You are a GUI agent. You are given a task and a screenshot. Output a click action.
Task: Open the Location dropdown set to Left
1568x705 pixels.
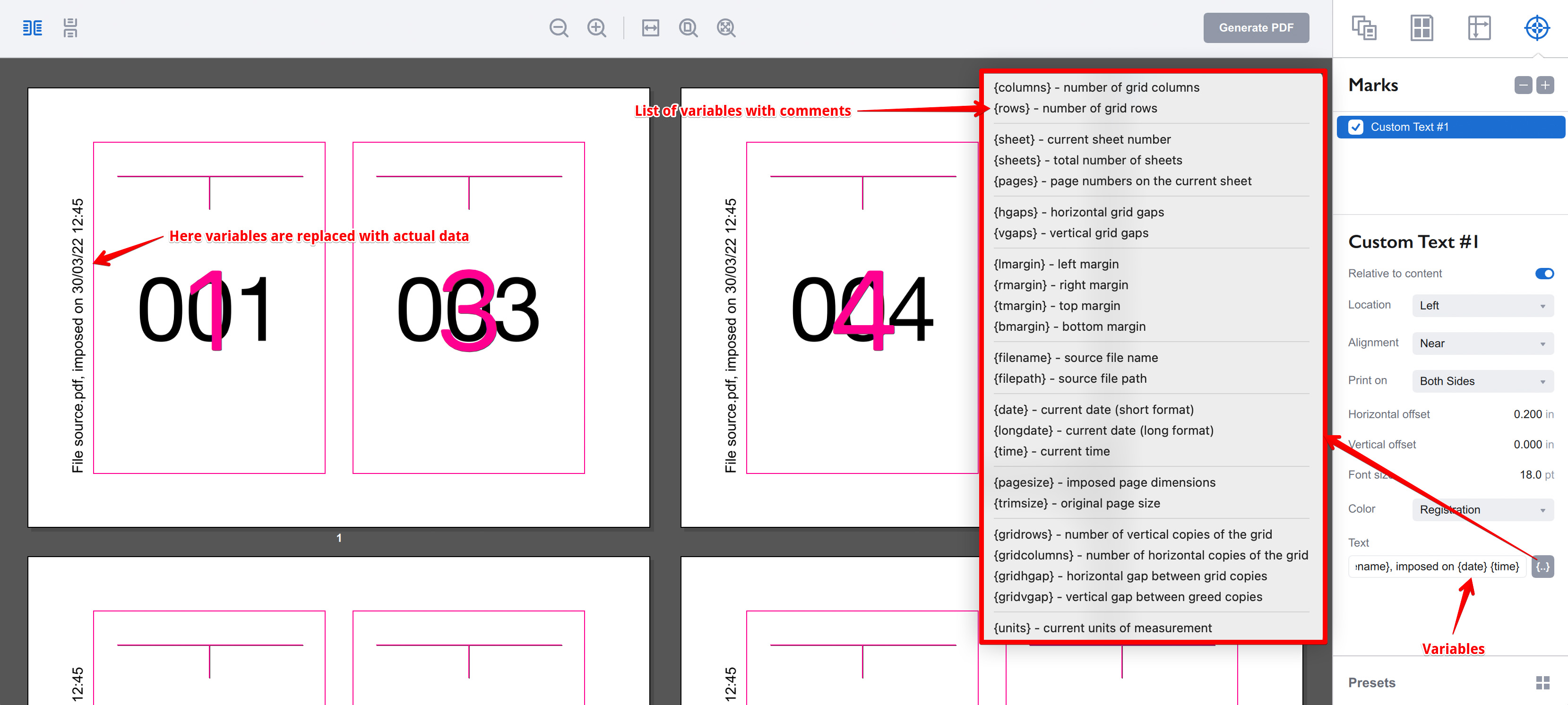[x=1483, y=305]
